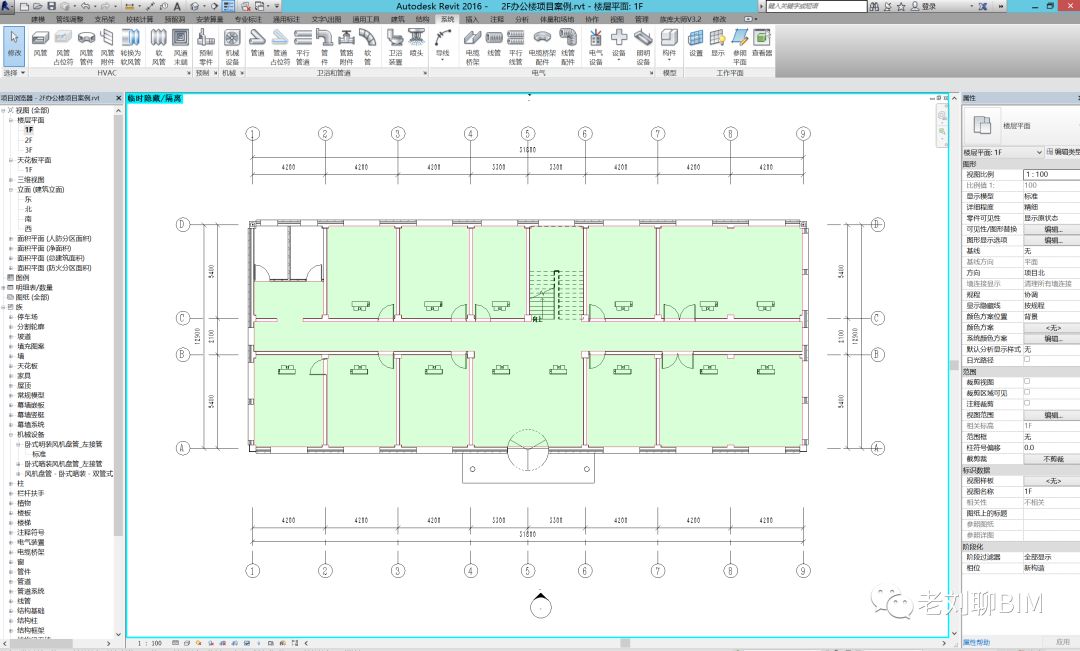The height and width of the screenshot is (651, 1080).
Task: Expand the 停车场 family node
Action: (x=11, y=318)
